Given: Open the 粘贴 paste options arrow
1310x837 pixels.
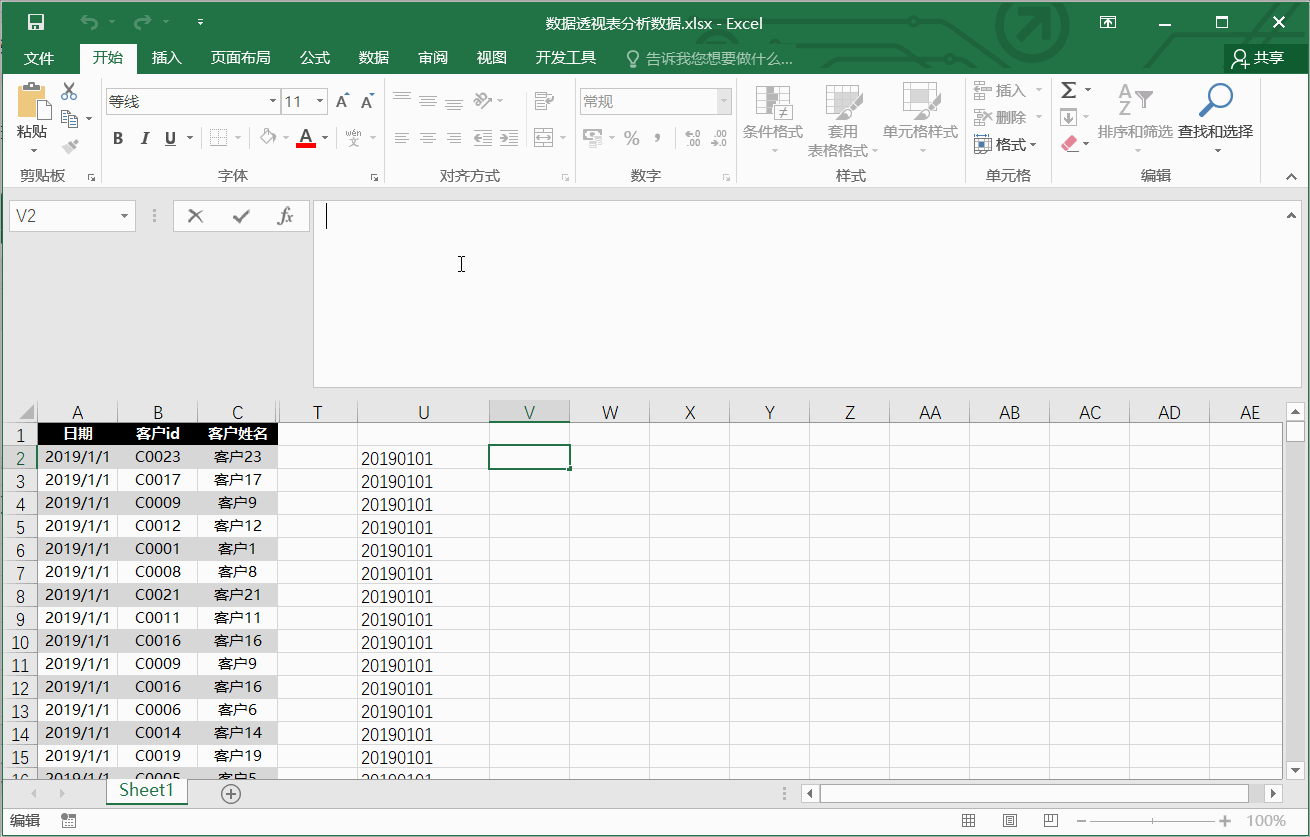Looking at the screenshot, I should pyautogui.click(x=32, y=149).
